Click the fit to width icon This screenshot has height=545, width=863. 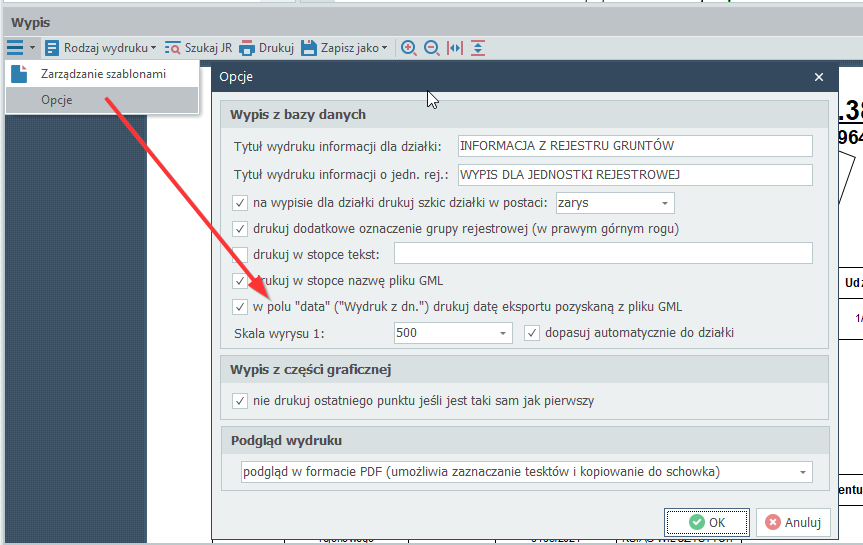[455, 47]
